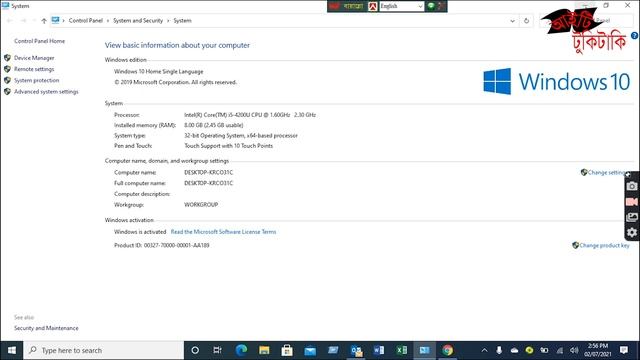
Task: Open Task View on taskbar
Action: 218,350
